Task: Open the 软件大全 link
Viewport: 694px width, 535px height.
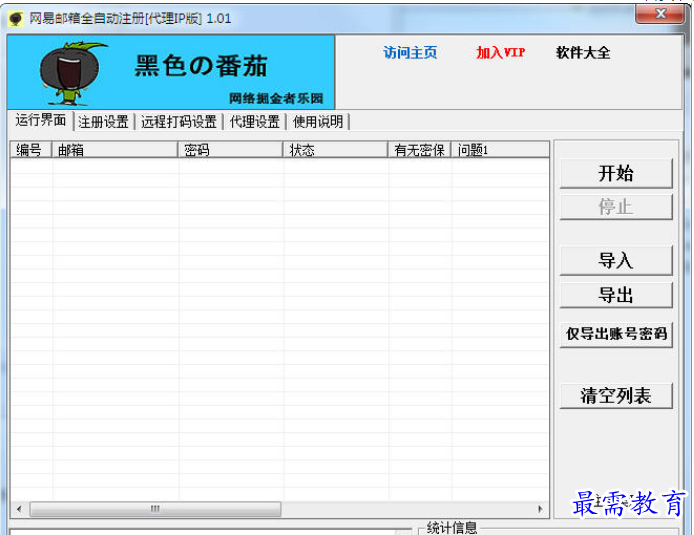Action: [x=583, y=53]
